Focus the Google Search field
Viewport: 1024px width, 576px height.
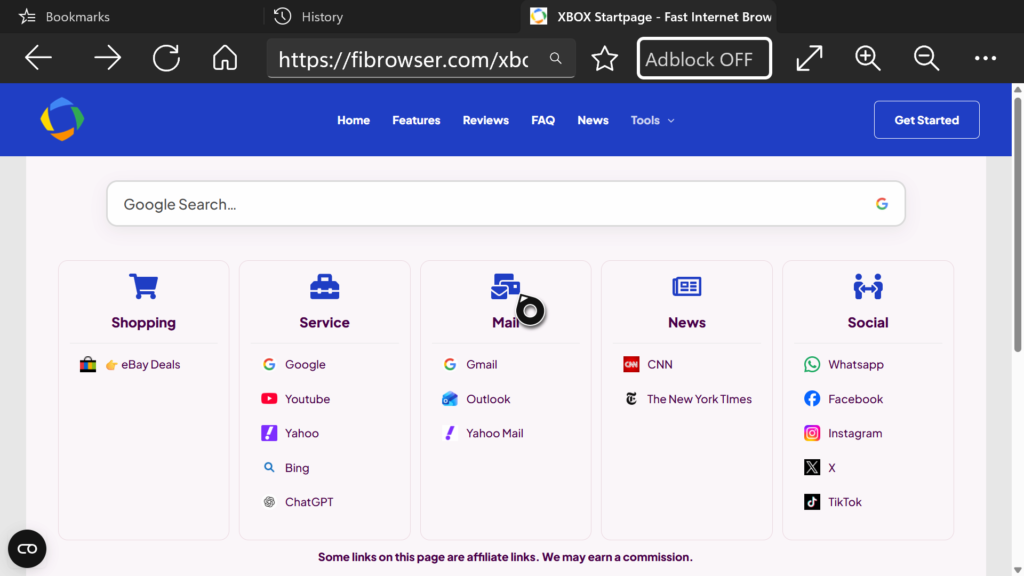pyautogui.click(x=505, y=204)
